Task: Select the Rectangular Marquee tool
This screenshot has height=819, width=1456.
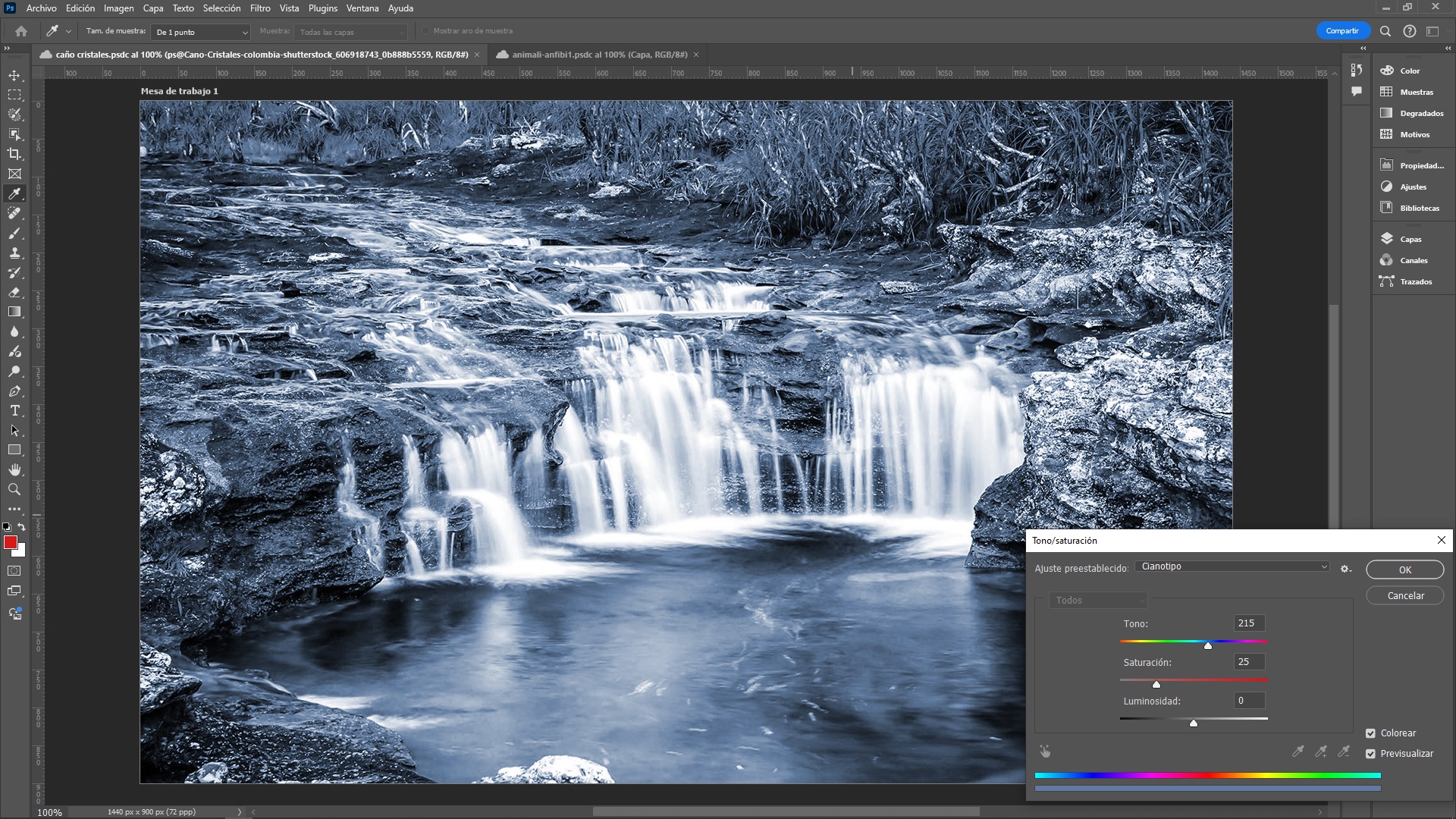Action: coord(14,95)
